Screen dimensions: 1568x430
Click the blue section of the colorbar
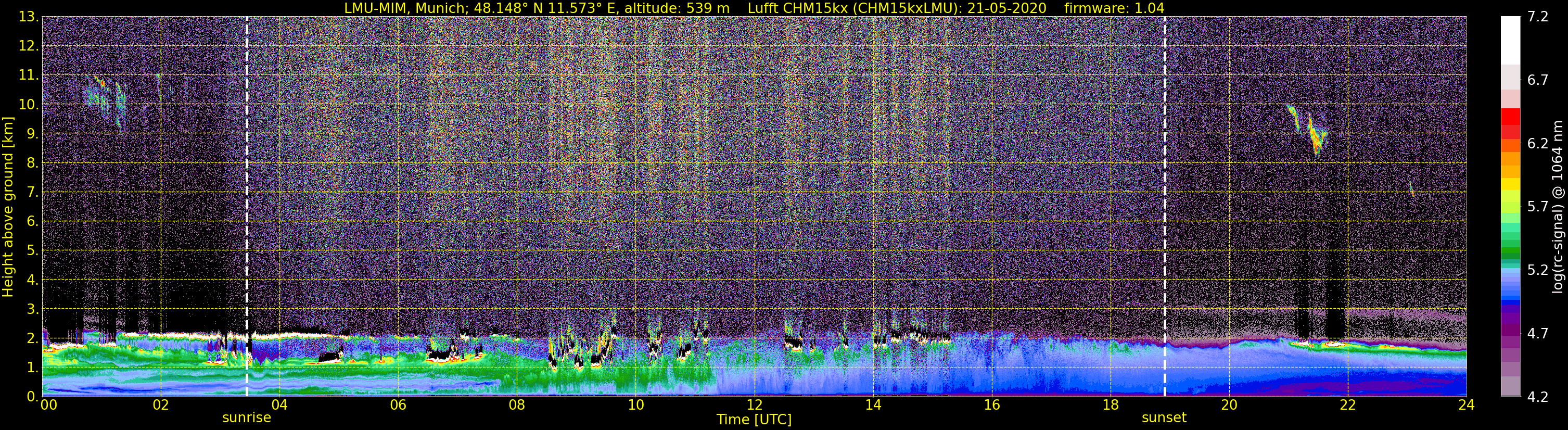click(1511, 286)
